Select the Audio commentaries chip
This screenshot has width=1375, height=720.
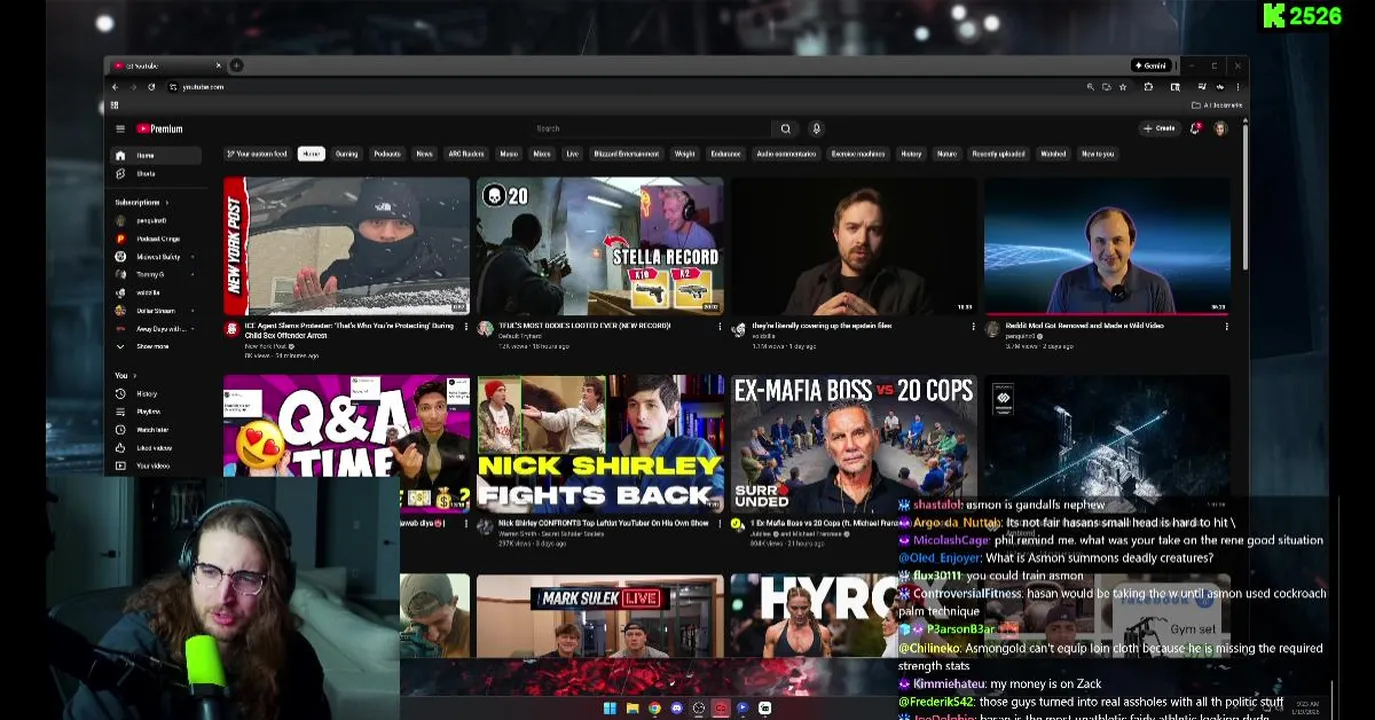[786, 154]
